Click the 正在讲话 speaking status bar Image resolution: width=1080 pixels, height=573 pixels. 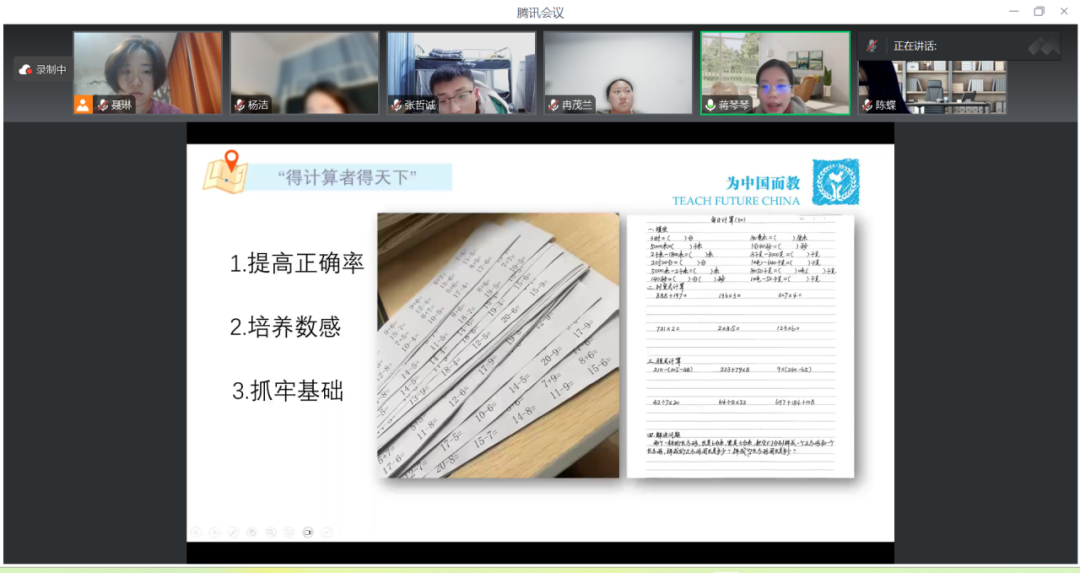coord(959,45)
